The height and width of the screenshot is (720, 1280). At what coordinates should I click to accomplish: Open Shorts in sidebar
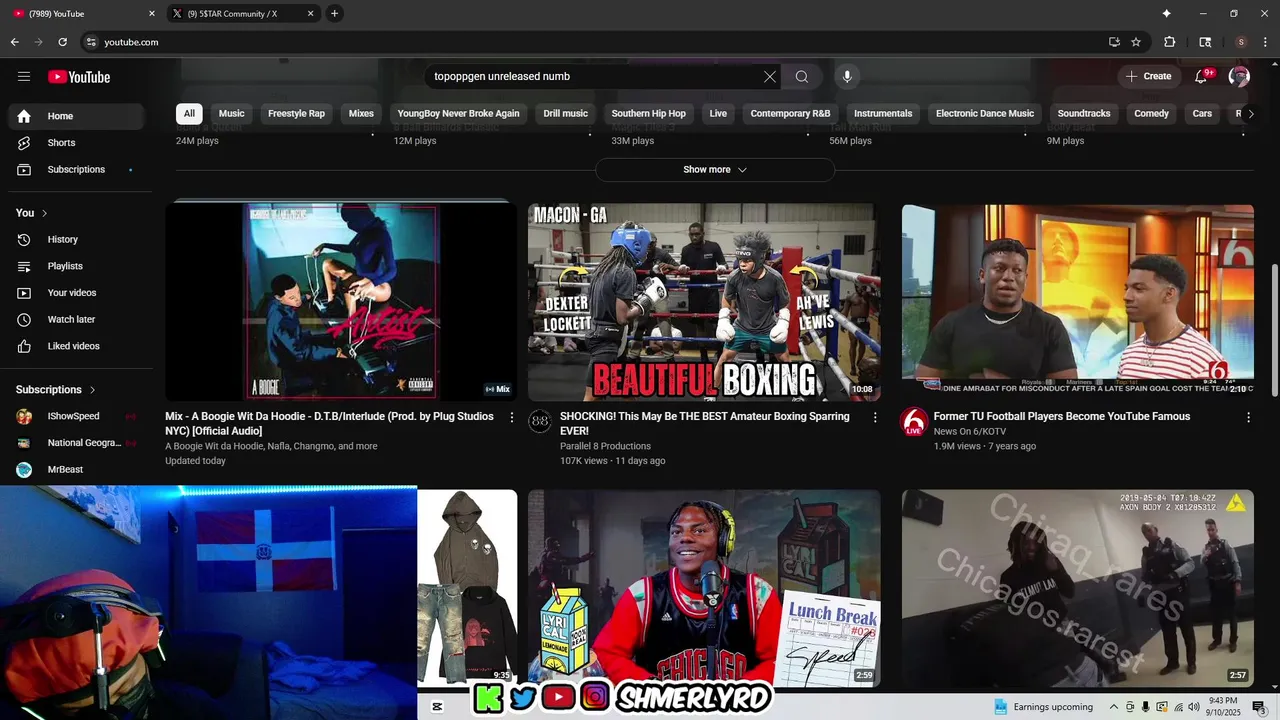coord(76,143)
